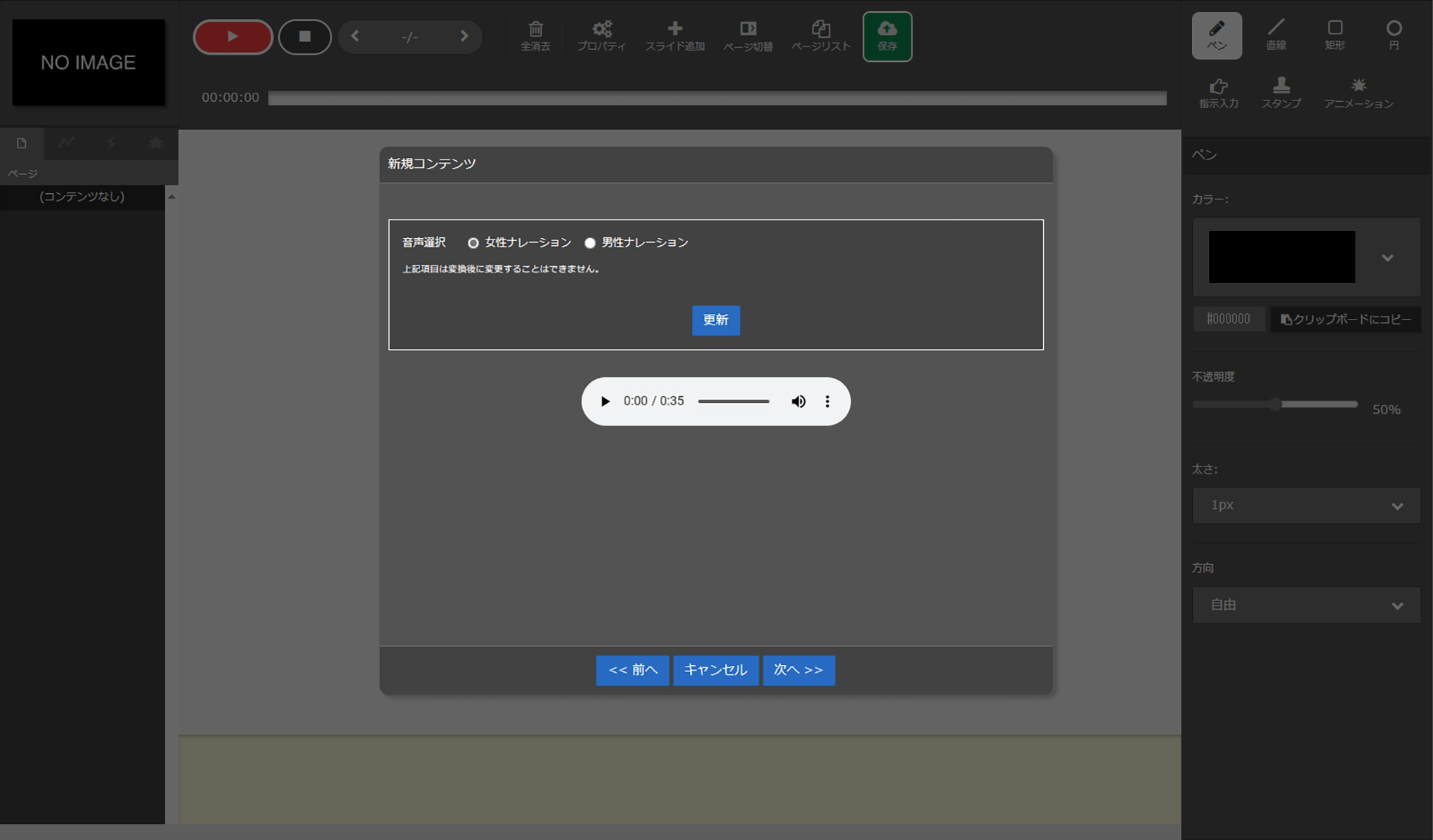Viewport: 1433px width, 840px height.
Task: Click スライド追加 plus icon
Action: [674, 37]
